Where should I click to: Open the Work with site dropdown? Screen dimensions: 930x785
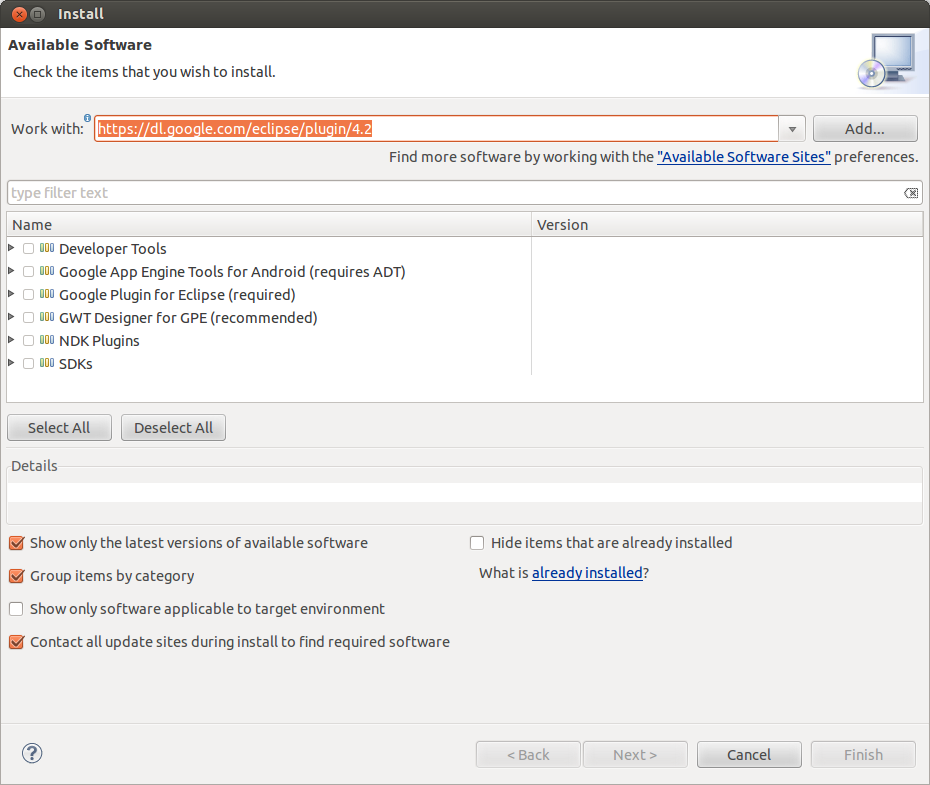792,129
